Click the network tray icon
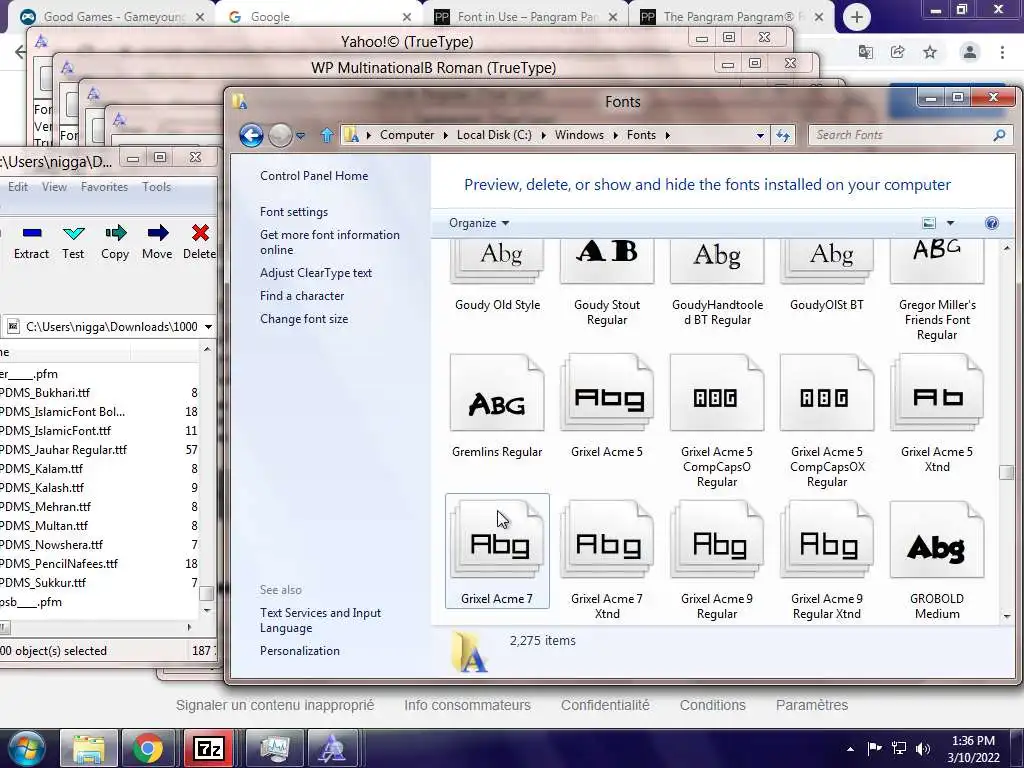The width and height of the screenshot is (1024, 768). click(899, 748)
